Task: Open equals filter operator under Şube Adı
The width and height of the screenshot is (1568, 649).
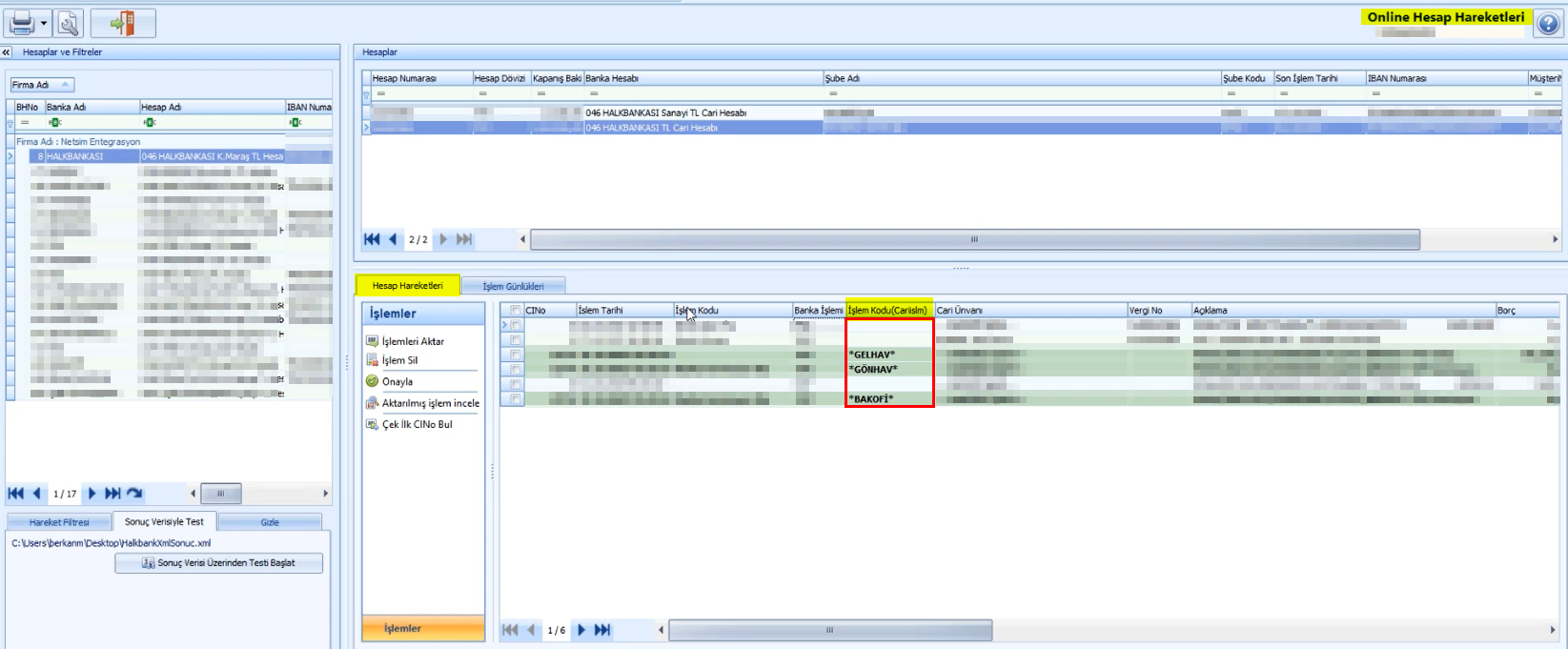Action: pos(834,93)
